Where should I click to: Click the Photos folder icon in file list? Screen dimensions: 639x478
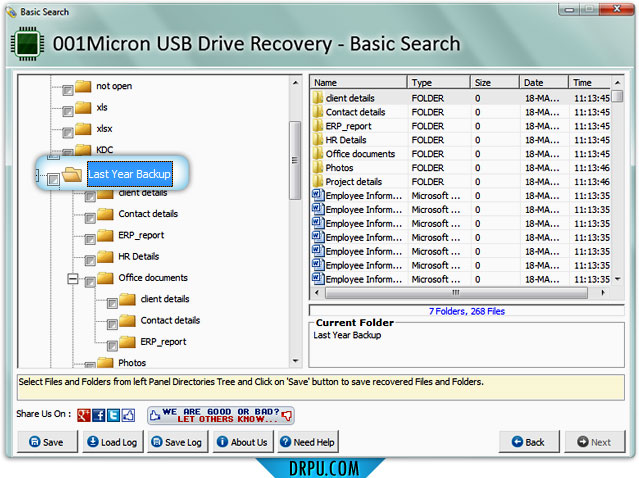[318, 167]
